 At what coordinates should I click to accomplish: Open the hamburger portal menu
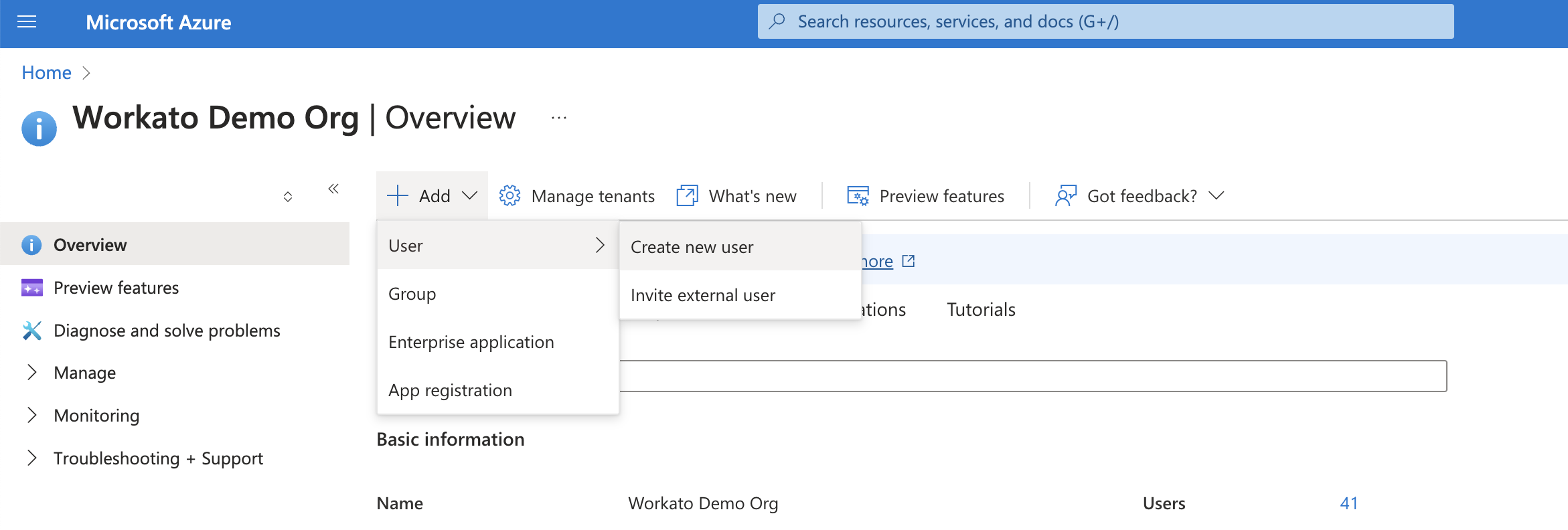(27, 22)
